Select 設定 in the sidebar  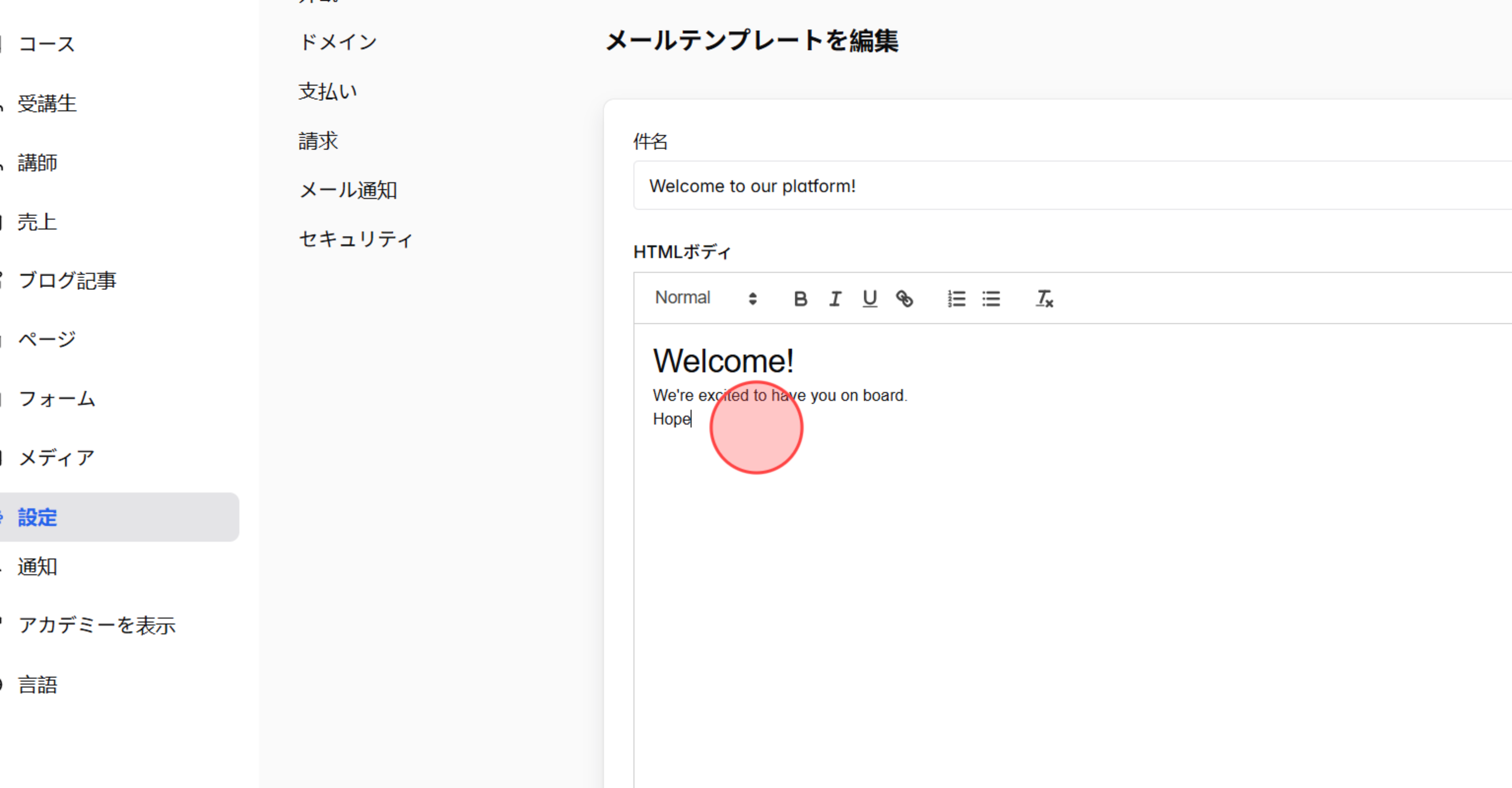[36, 517]
